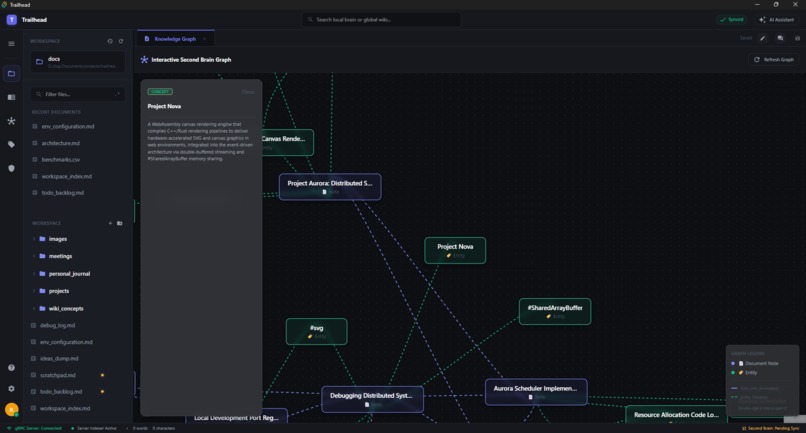This screenshot has width=806, height=433.
Task: Close the Project Nova details panel
Action: pyautogui.click(x=248, y=92)
